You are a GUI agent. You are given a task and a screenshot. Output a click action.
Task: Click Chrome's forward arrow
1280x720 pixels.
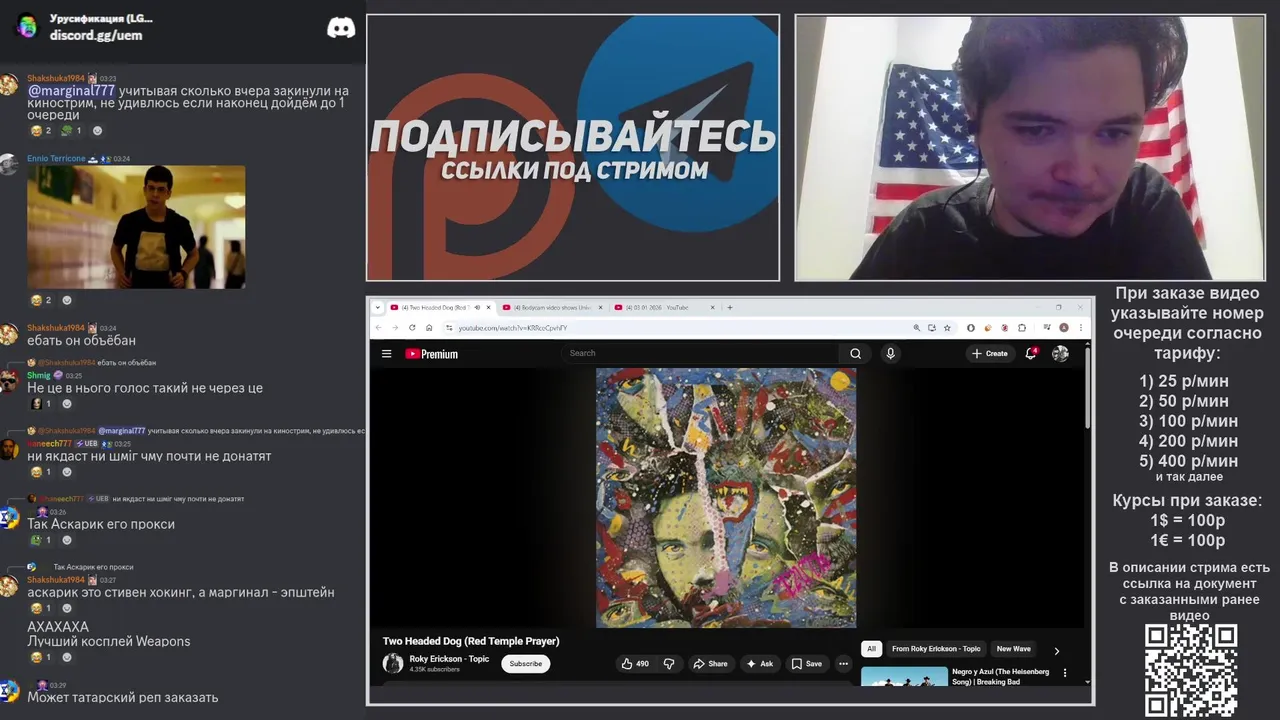click(395, 328)
